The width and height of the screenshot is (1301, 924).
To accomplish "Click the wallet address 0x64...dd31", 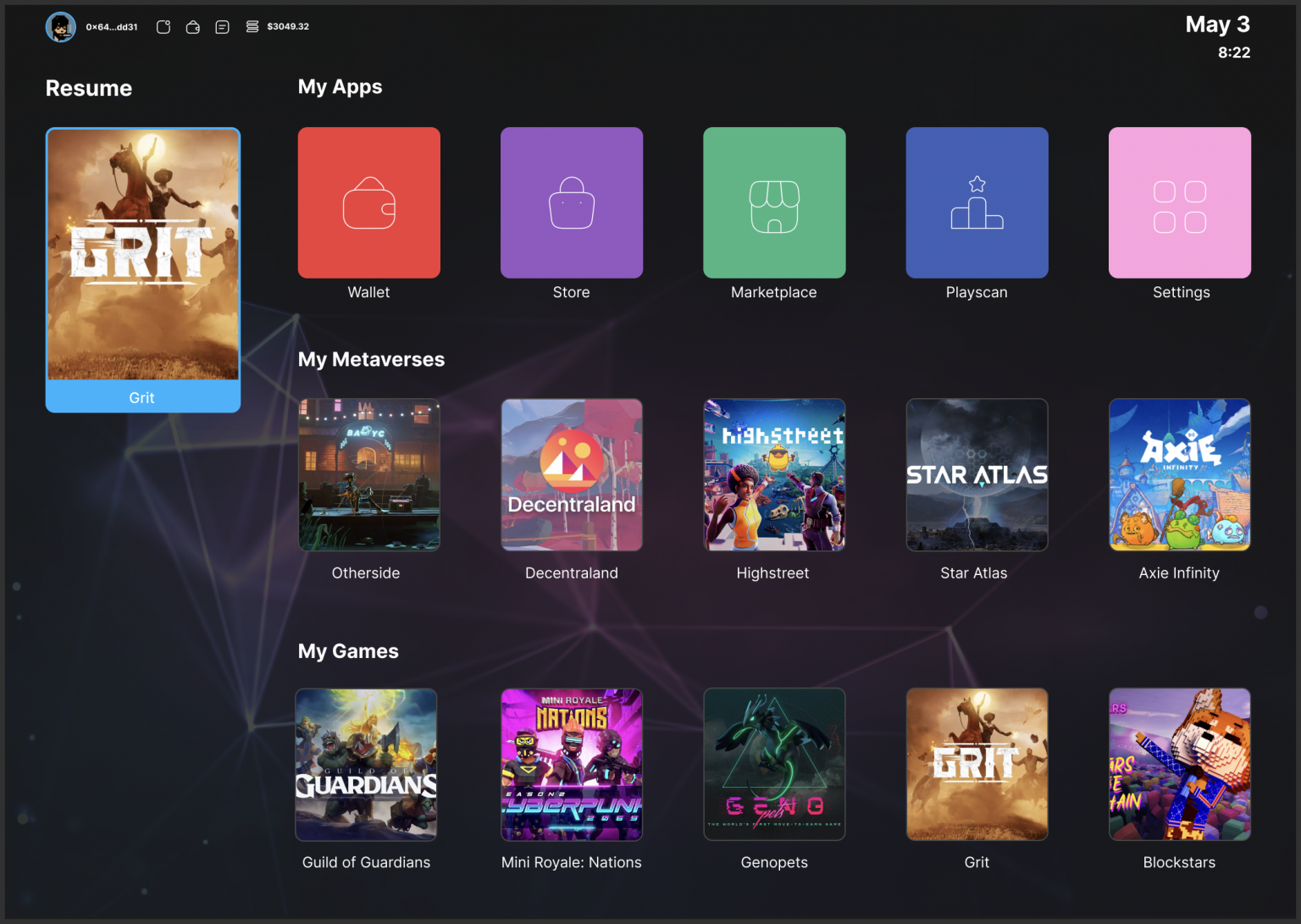I will point(110,26).
